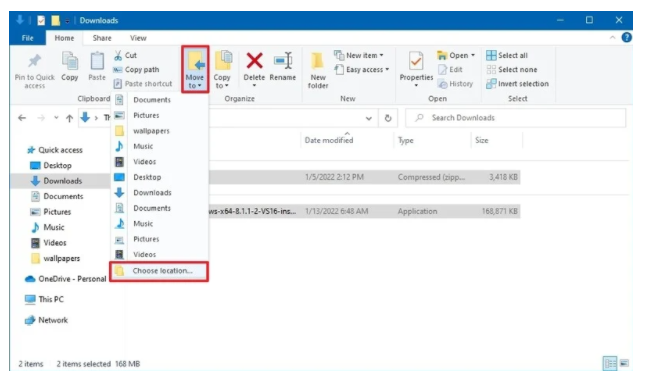650x391 pixels.
Task: Select Quick access in navigation pane
Action: pos(55,150)
